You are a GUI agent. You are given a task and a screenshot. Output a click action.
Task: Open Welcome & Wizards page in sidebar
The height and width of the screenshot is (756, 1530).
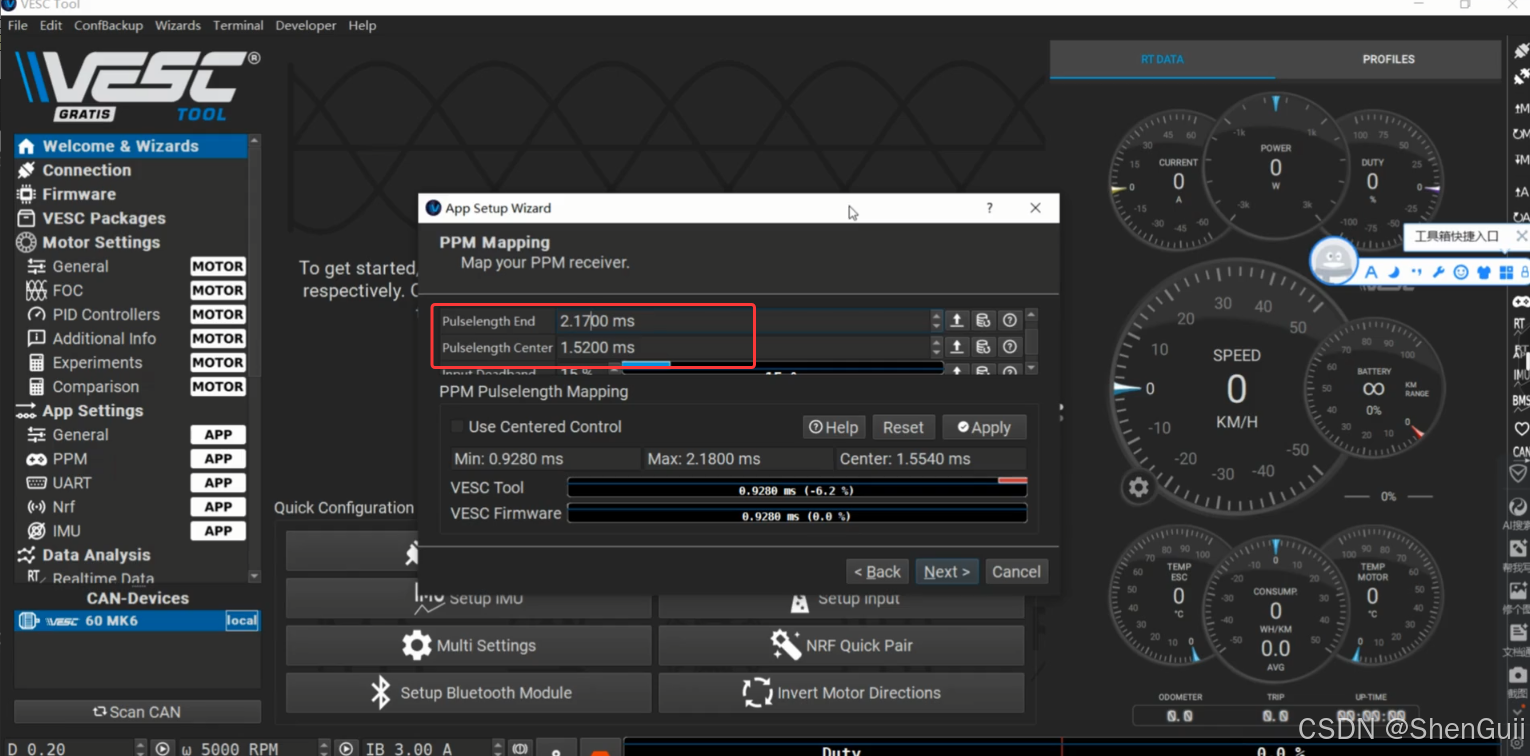(131, 146)
